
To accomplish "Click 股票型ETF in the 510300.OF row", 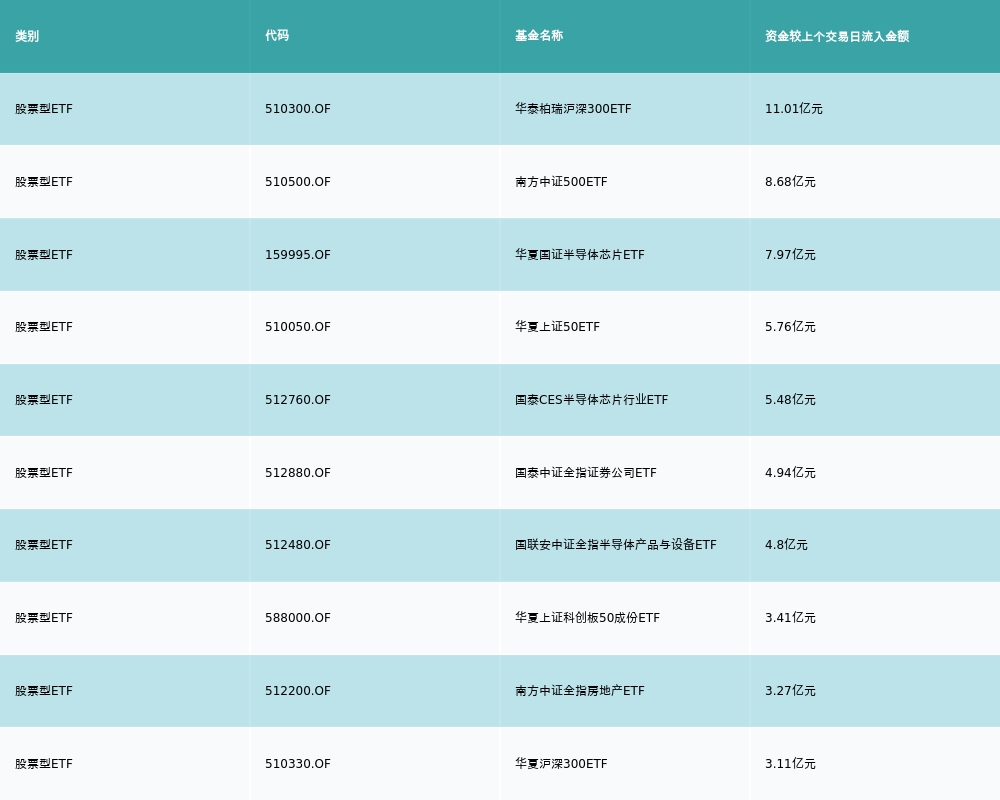I will coord(44,109).
